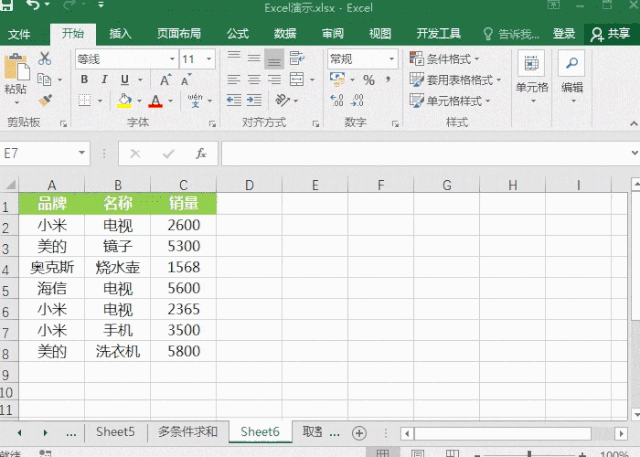Click the Paste clipboard icon

coord(16,67)
